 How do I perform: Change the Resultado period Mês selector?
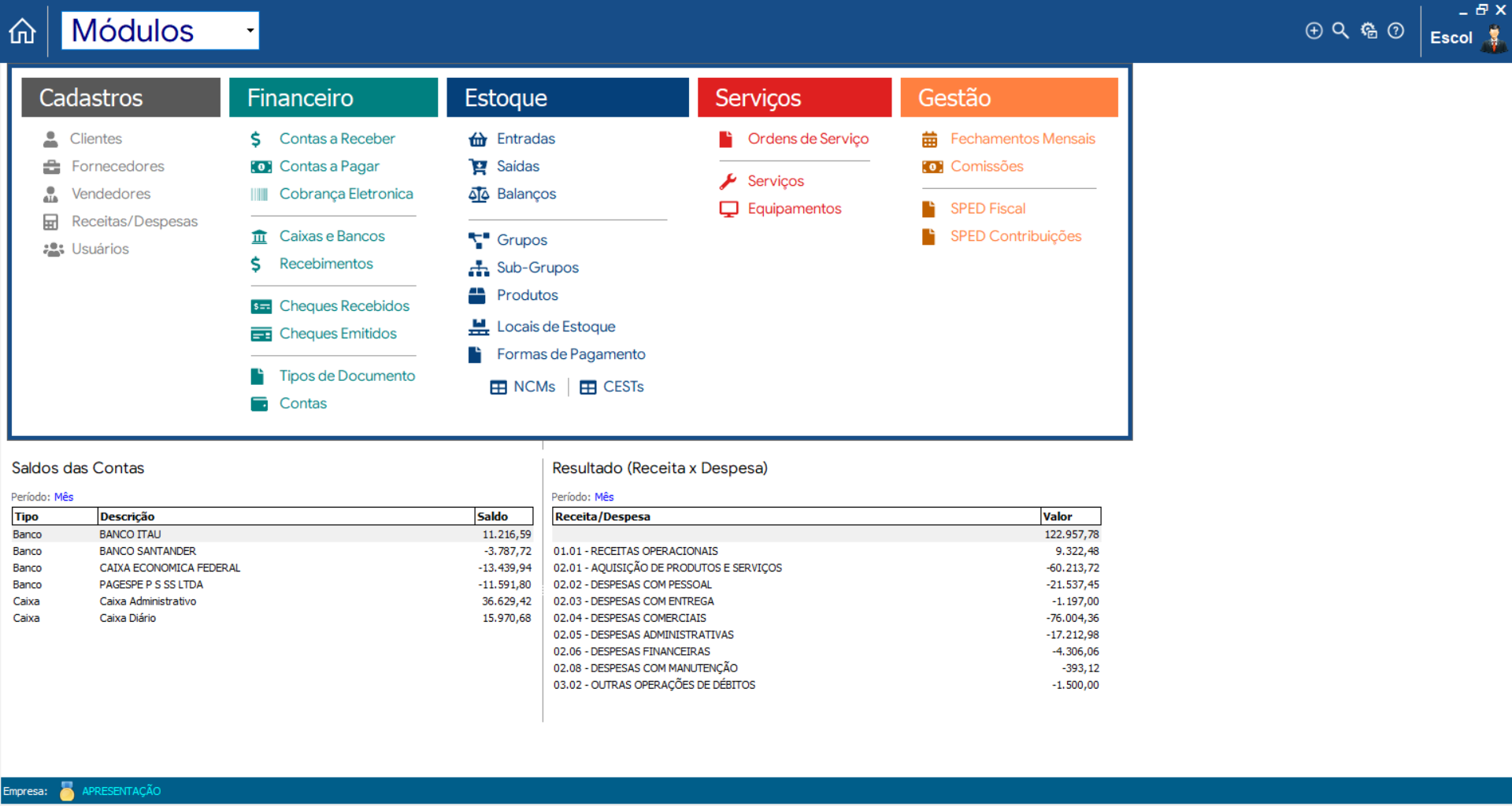coord(604,497)
